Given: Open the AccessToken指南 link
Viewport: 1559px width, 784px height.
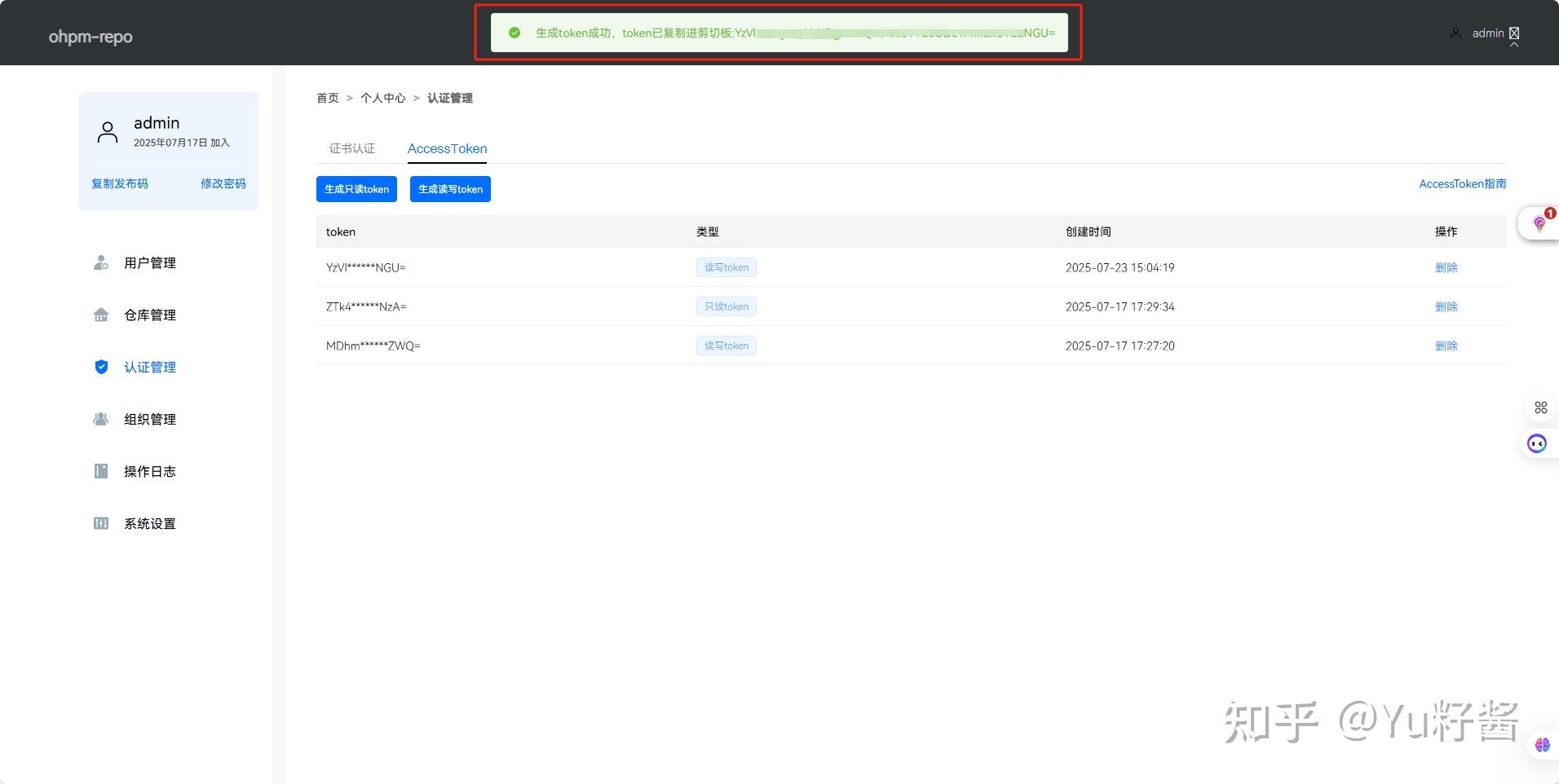Looking at the screenshot, I should point(1463,183).
